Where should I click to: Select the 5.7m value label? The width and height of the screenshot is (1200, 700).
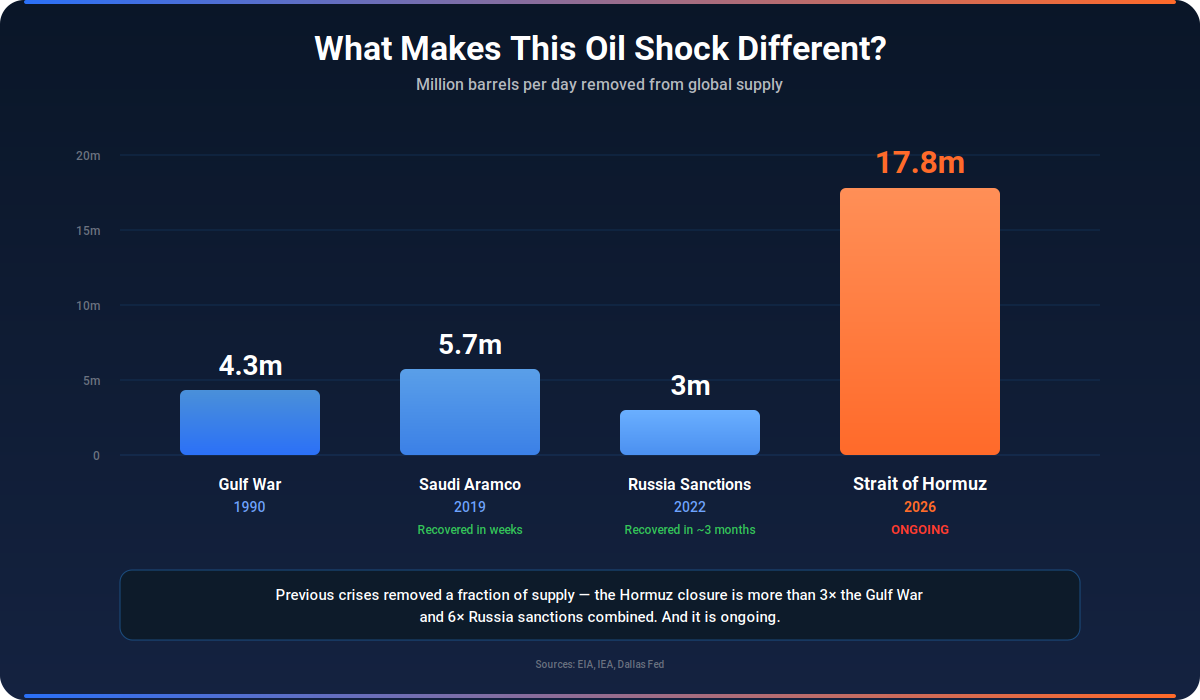coord(470,344)
